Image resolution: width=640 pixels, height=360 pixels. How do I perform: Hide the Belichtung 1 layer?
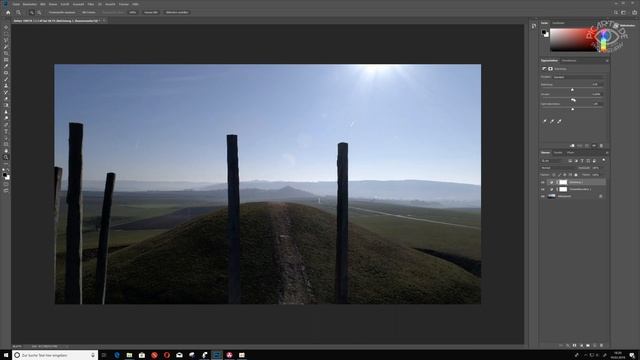click(x=543, y=182)
